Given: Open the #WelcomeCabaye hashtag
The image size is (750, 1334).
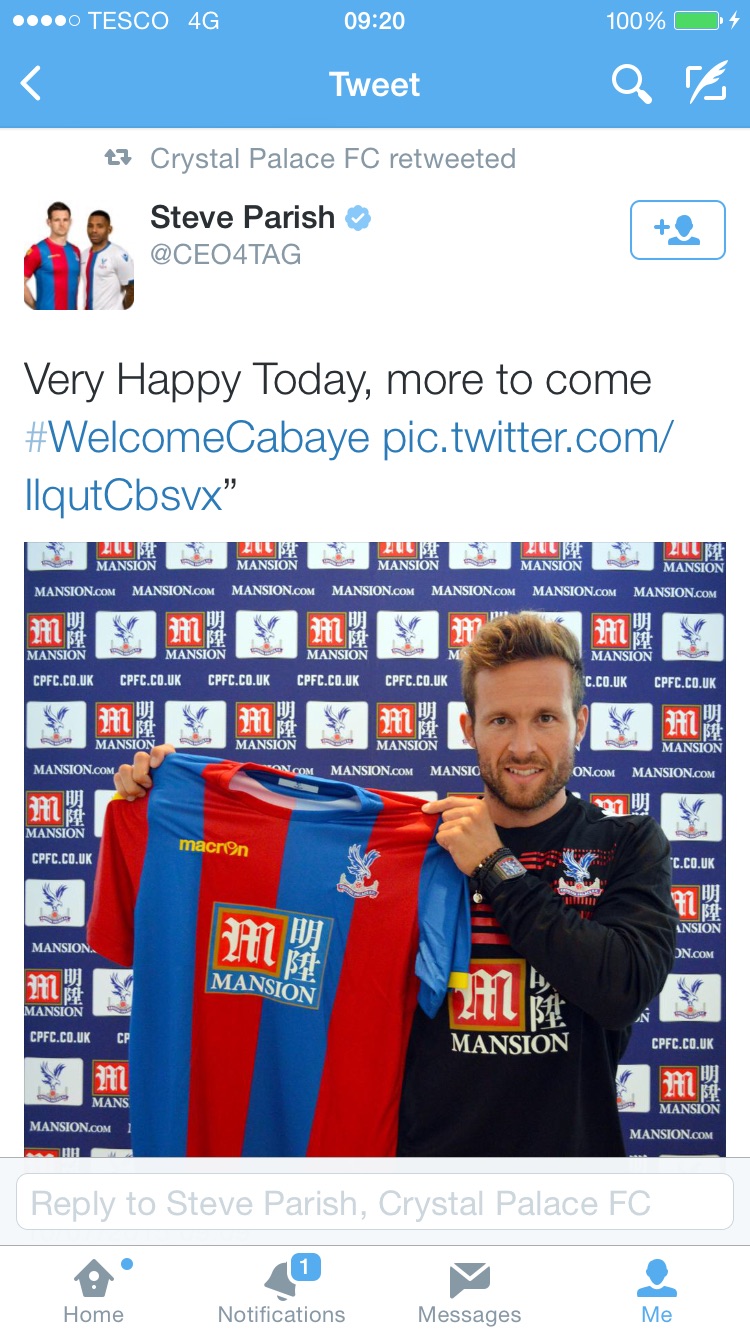Looking at the screenshot, I should click(x=197, y=437).
